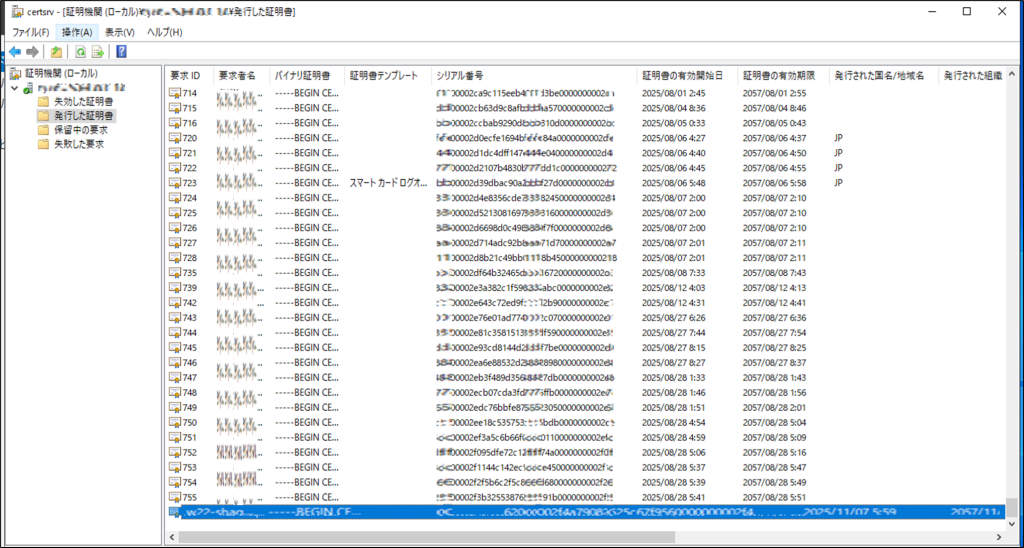
Task: Click the Up one level folder icon
Action: tap(57, 51)
